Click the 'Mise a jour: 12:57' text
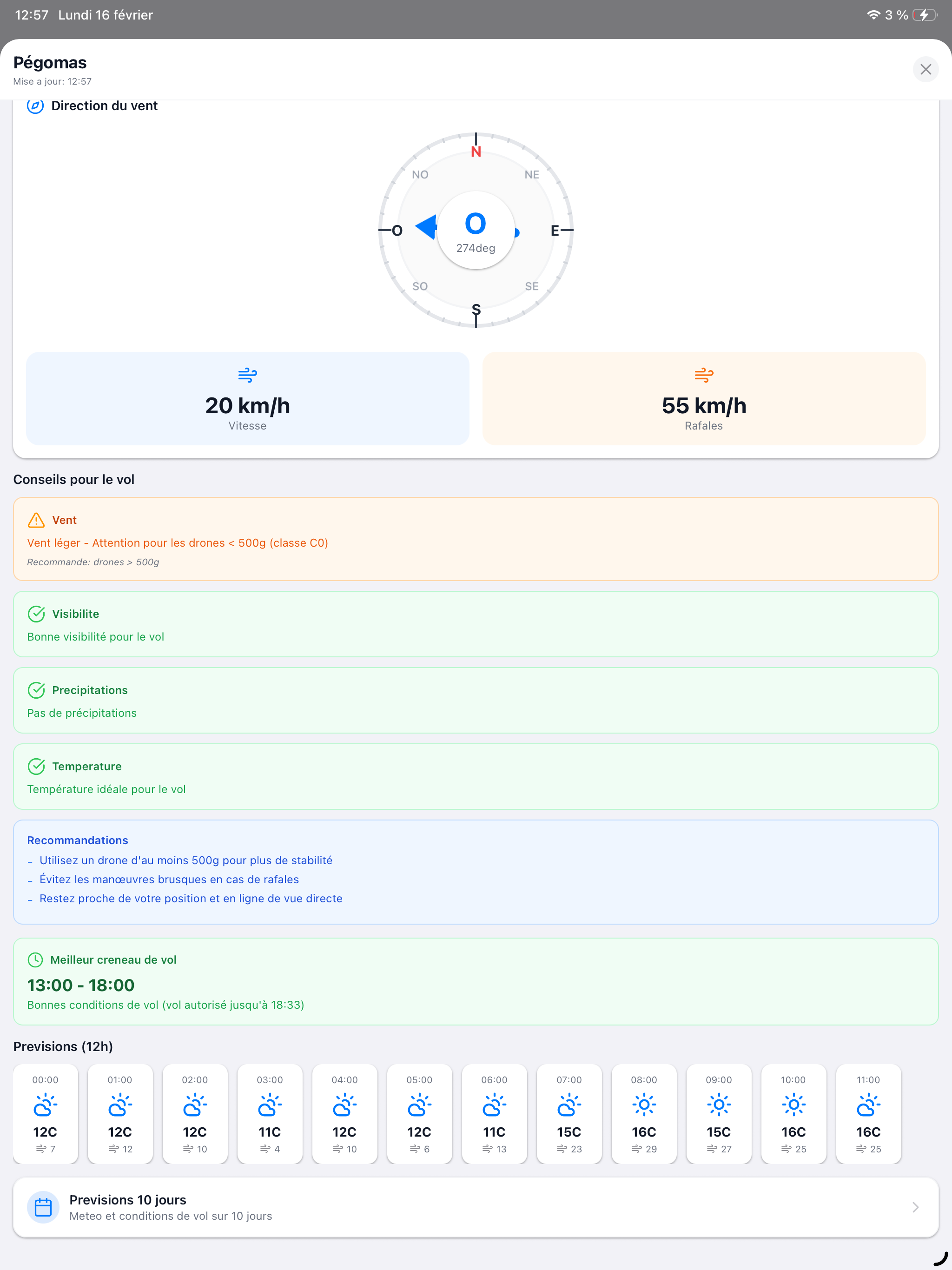 point(52,81)
